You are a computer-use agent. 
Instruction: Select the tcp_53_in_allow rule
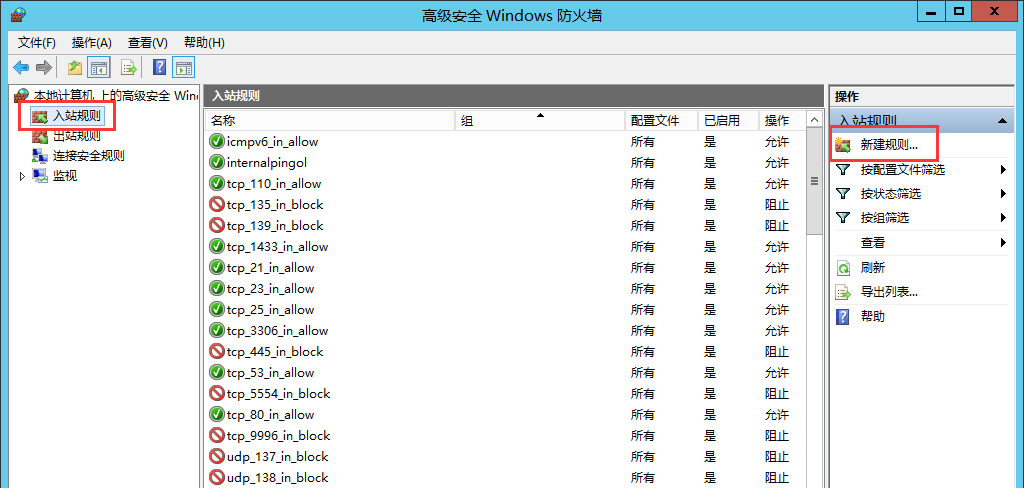coord(506,372)
